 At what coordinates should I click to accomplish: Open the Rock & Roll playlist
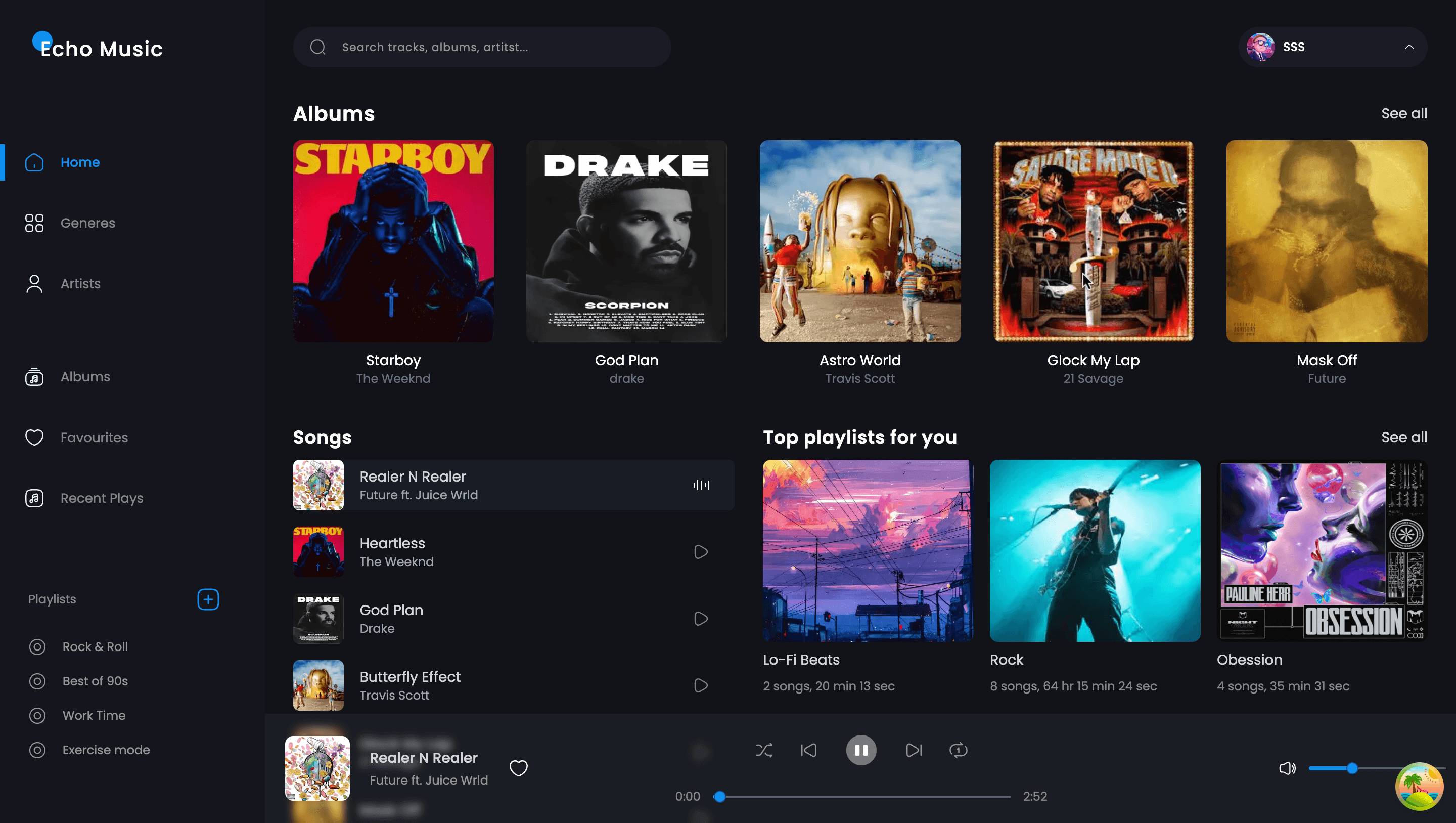pyautogui.click(x=95, y=646)
